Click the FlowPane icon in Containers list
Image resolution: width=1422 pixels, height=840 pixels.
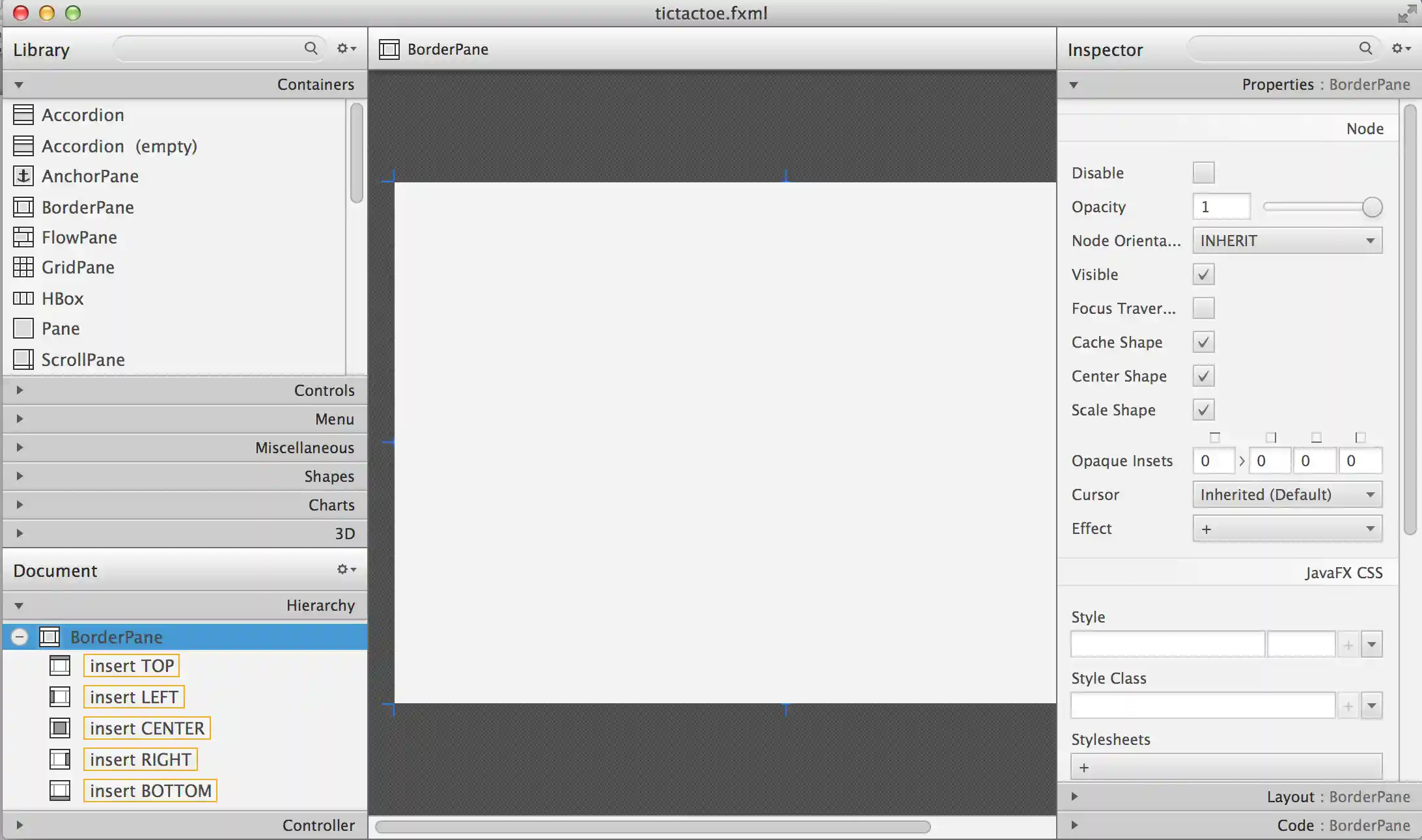[23, 237]
